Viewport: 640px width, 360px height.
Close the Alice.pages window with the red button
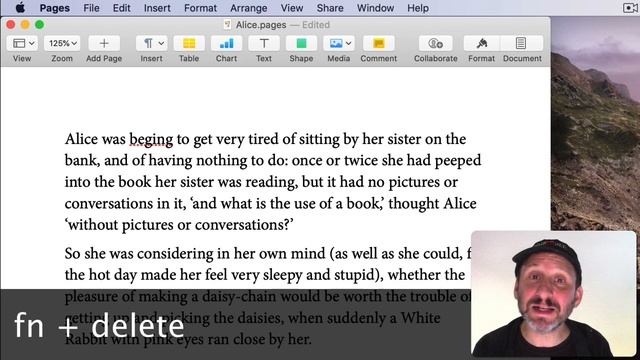pyautogui.click(x=11, y=25)
